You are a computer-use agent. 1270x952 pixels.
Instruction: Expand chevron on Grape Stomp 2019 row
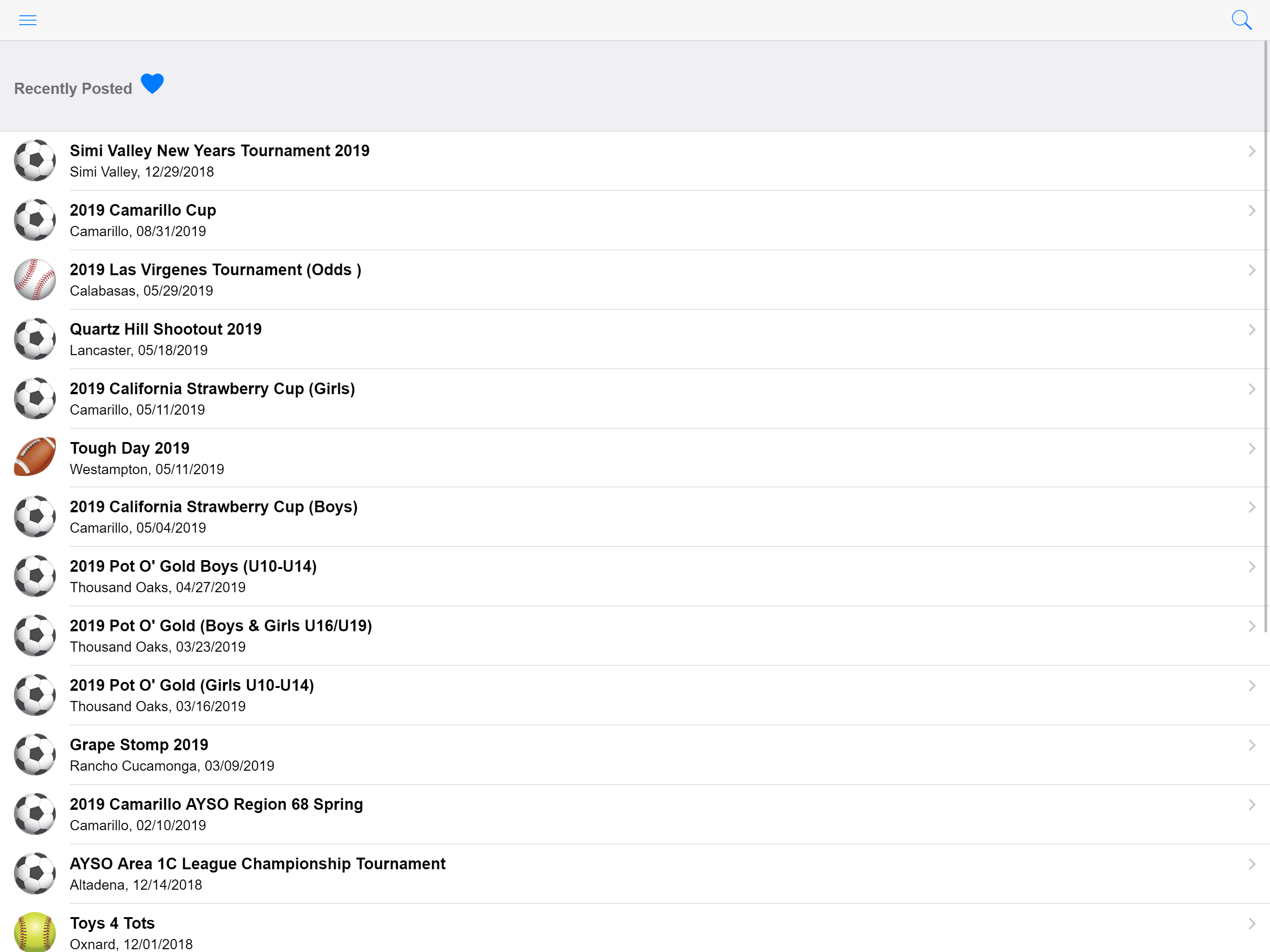pyautogui.click(x=1251, y=745)
